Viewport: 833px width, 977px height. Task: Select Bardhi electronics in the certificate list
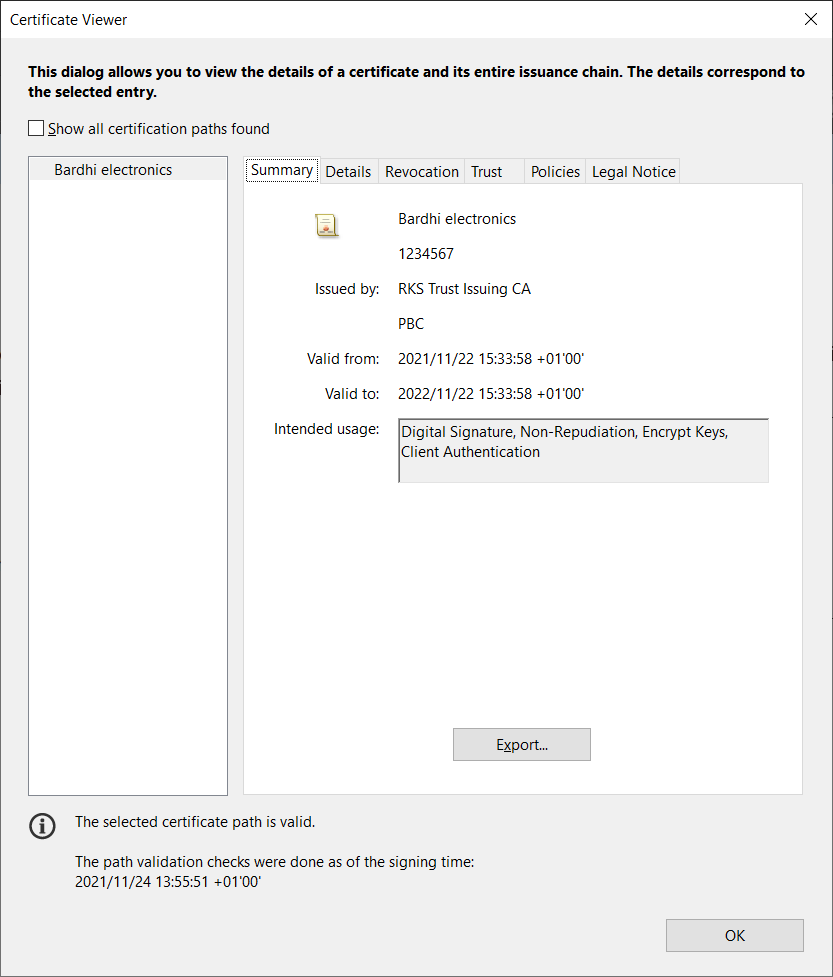click(x=128, y=169)
